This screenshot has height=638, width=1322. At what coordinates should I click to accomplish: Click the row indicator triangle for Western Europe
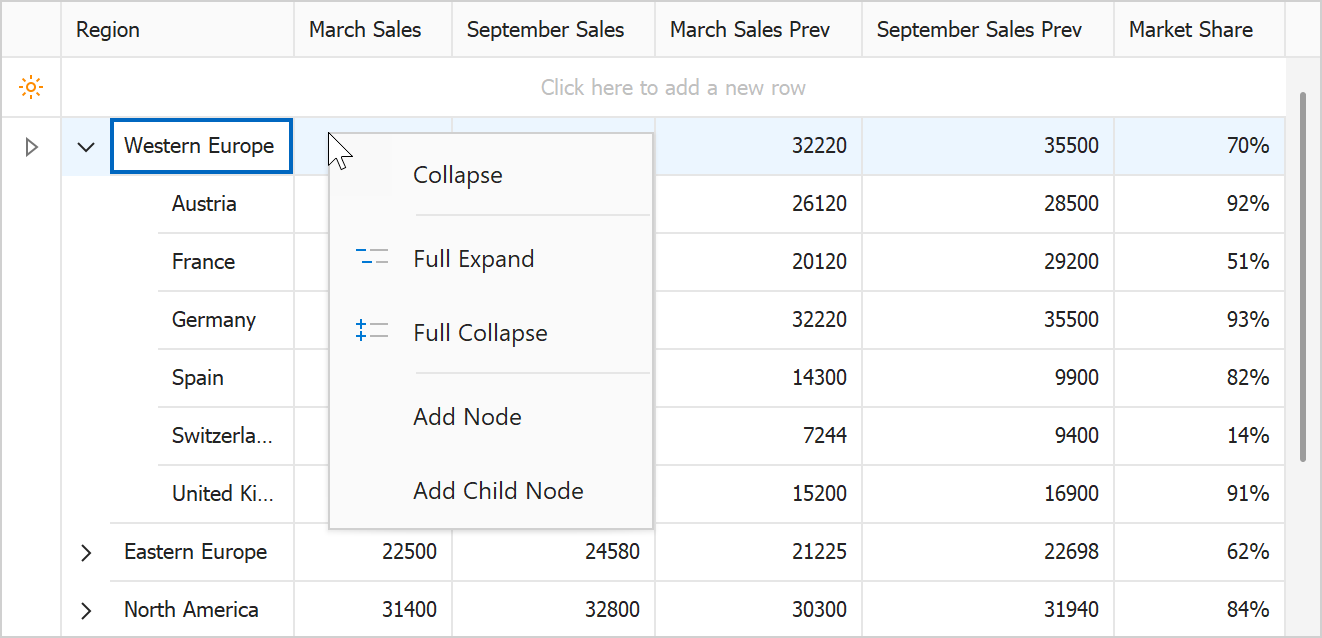(x=31, y=147)
